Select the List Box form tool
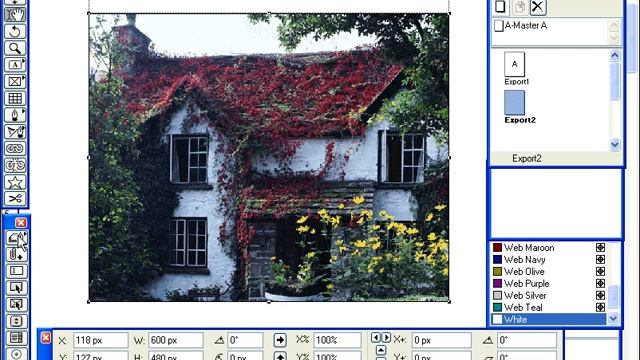The image size is (640, 360). (x=16, y=338)
